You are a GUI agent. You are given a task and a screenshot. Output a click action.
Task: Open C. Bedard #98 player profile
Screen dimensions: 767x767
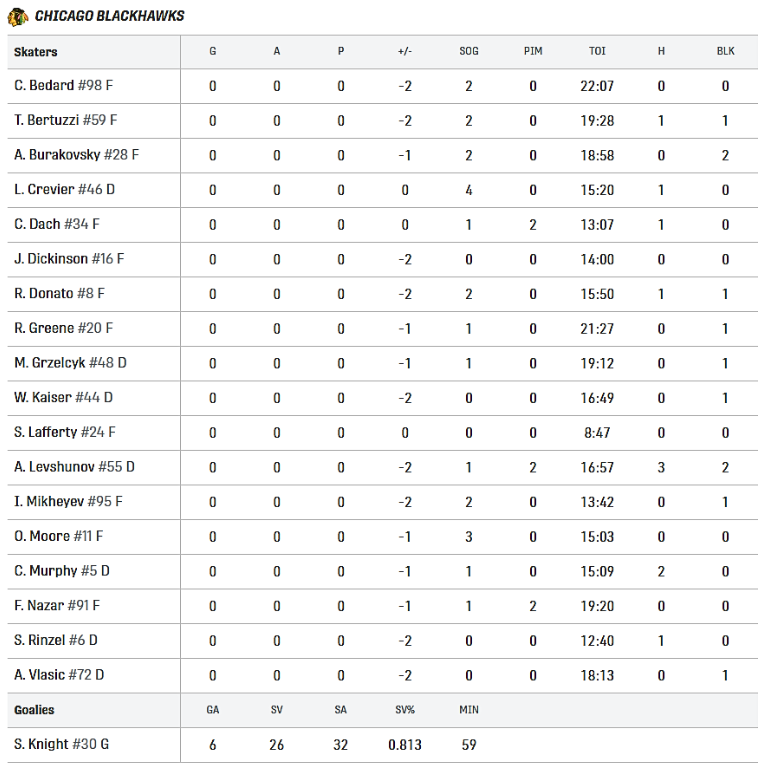point(63,86)
